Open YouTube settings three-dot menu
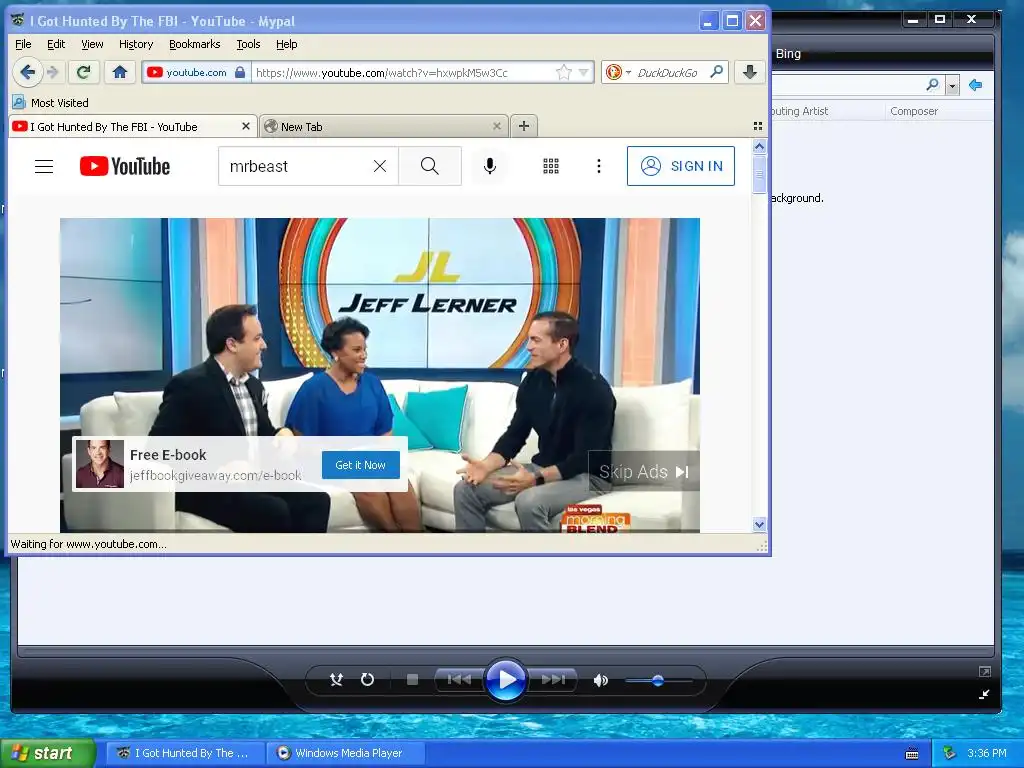The image size is (1024, 768). pos(599,167)
